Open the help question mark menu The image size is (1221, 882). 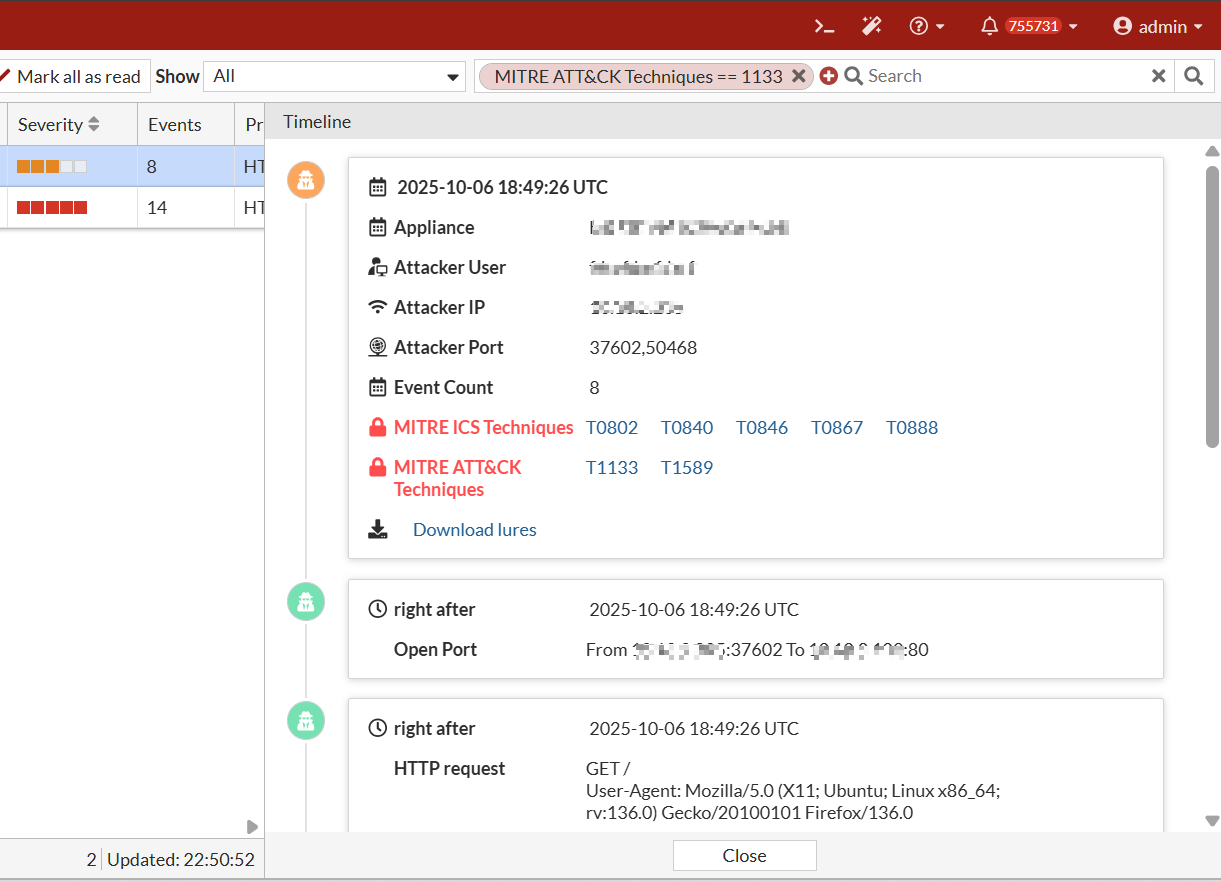click(x=927, y=27)
